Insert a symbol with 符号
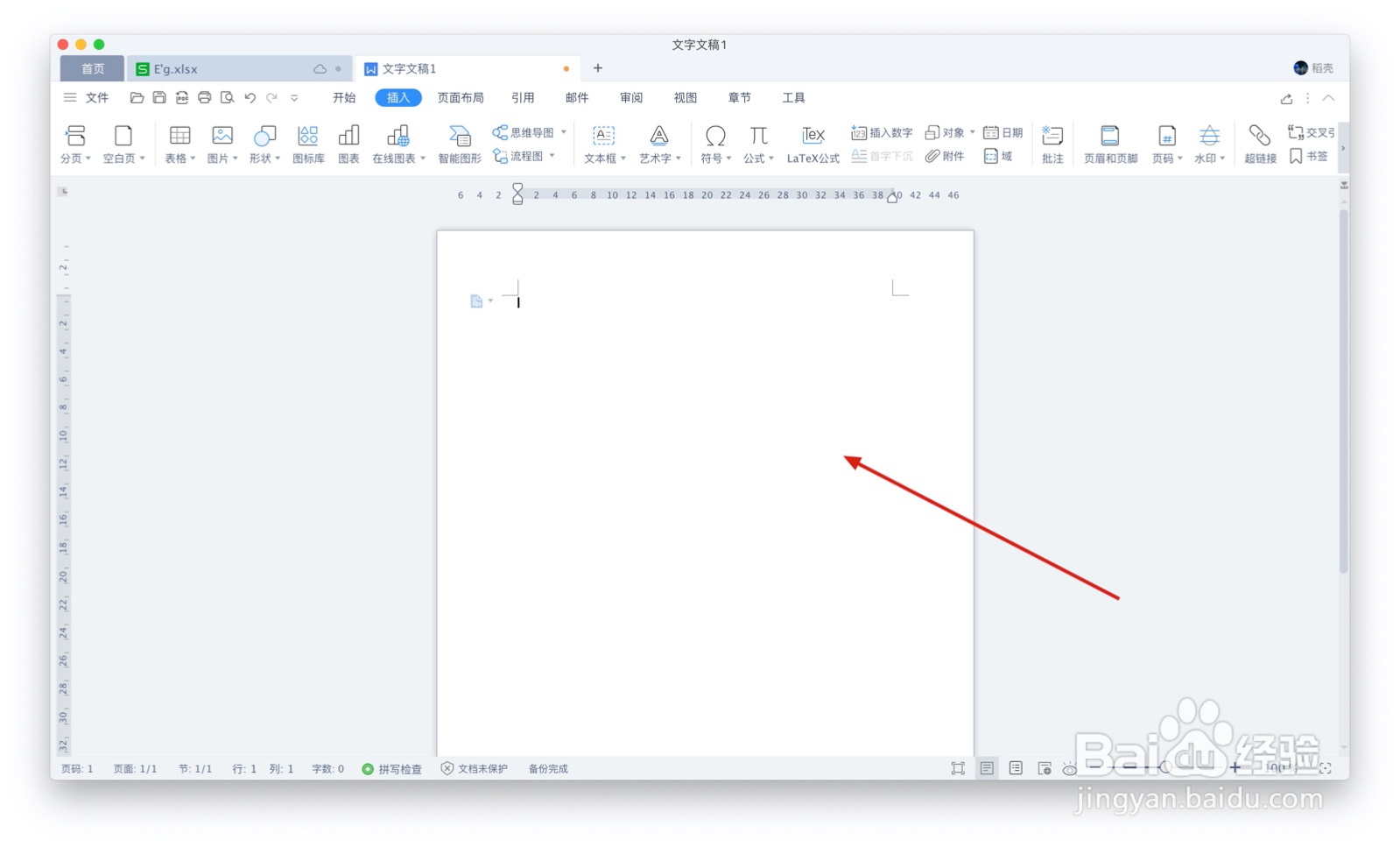 (715, 145)
